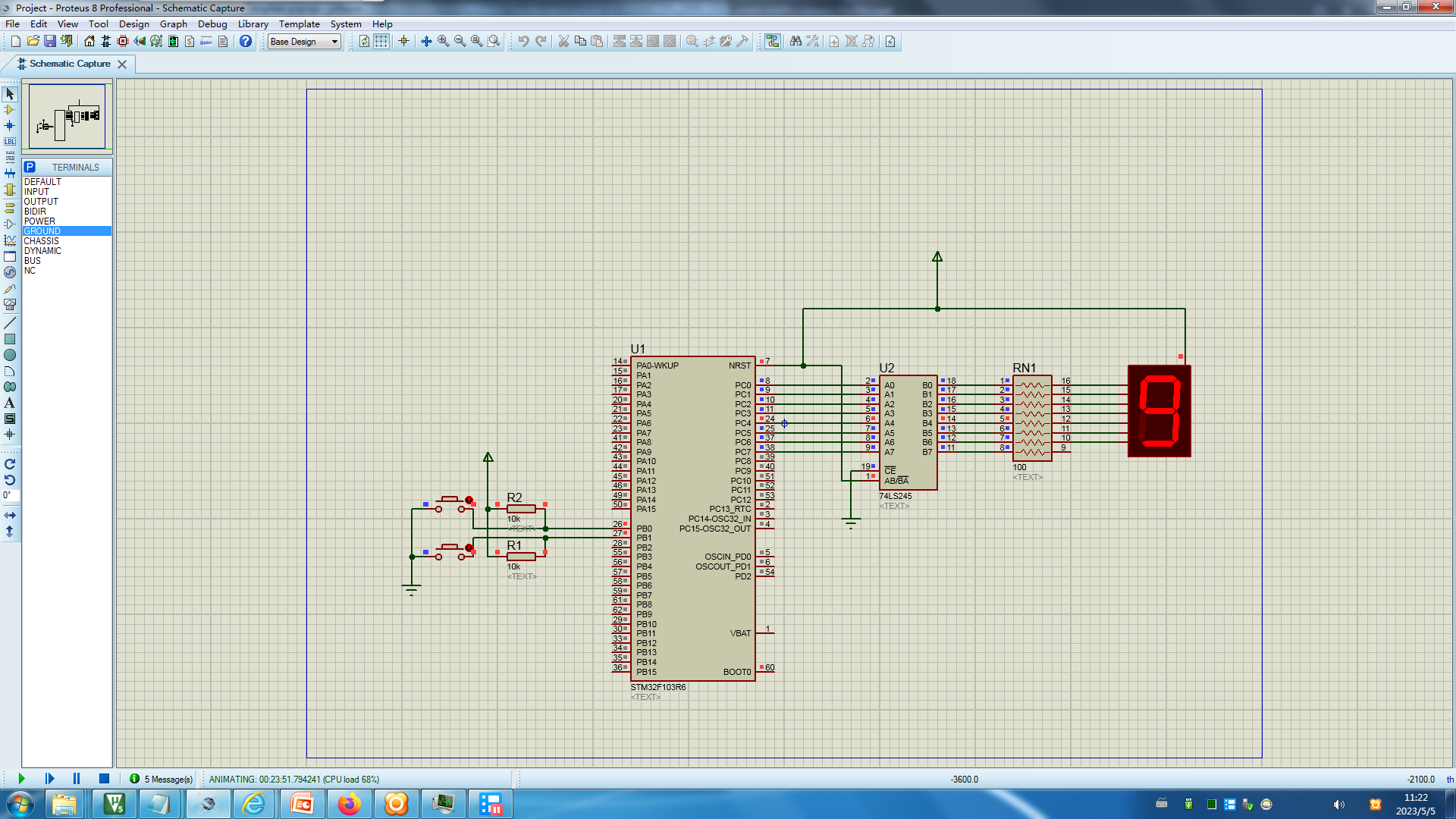Select the Wire Label mode tool
The image size is (1456, 819).
coord(10,142)
